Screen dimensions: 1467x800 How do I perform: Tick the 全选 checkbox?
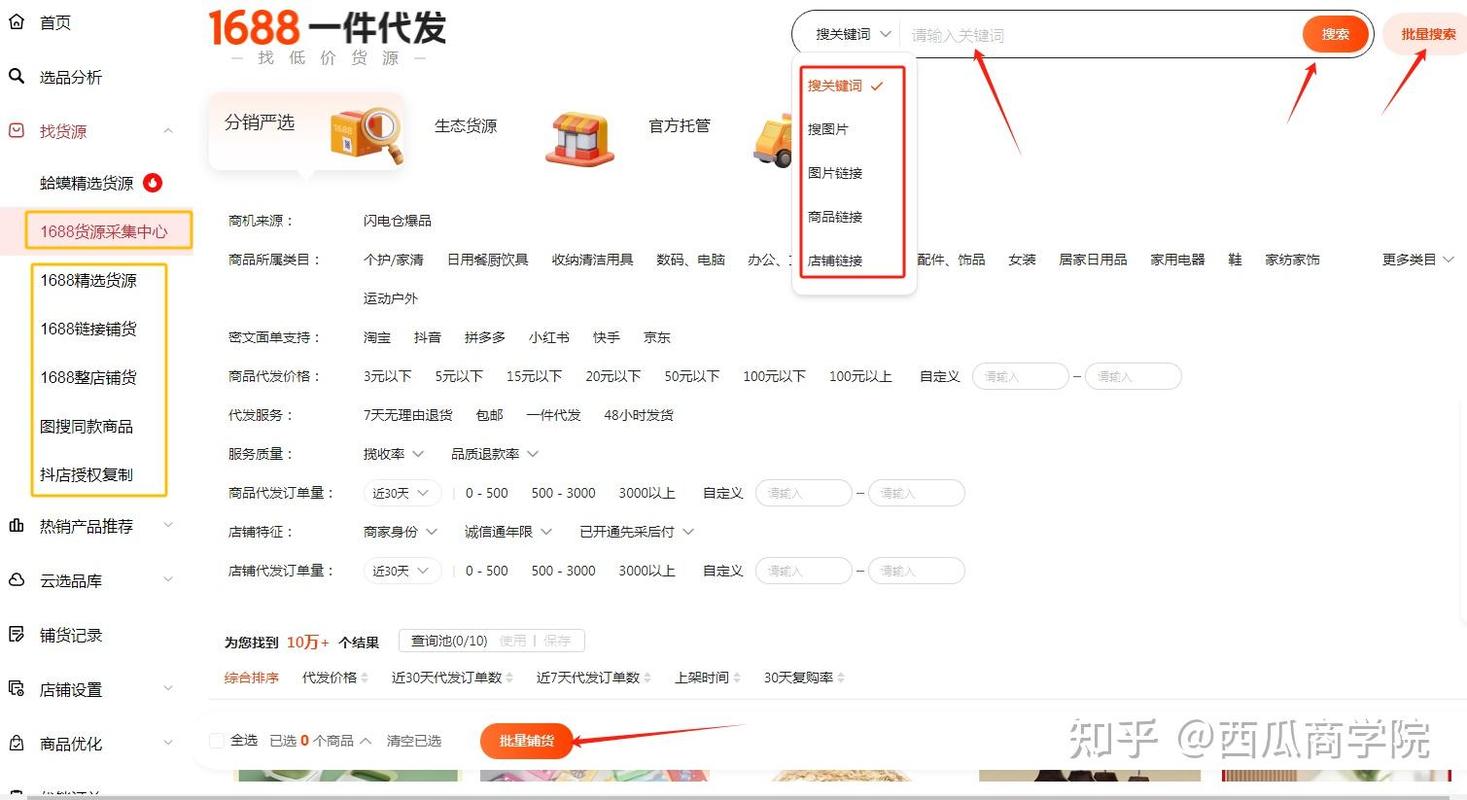tap(216, 741)
